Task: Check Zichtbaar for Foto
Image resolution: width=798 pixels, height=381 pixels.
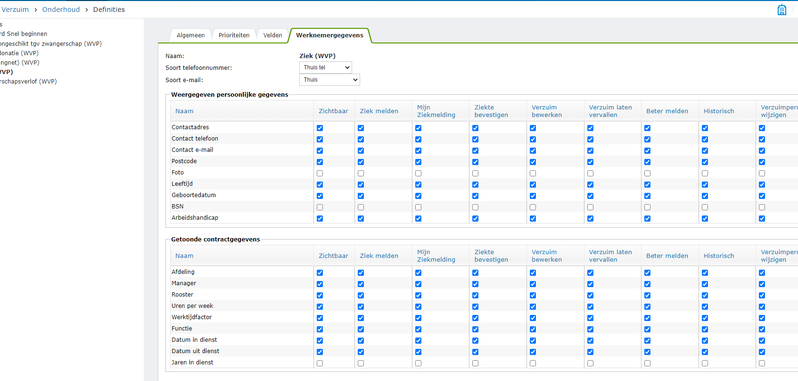Action: point(320,173)
